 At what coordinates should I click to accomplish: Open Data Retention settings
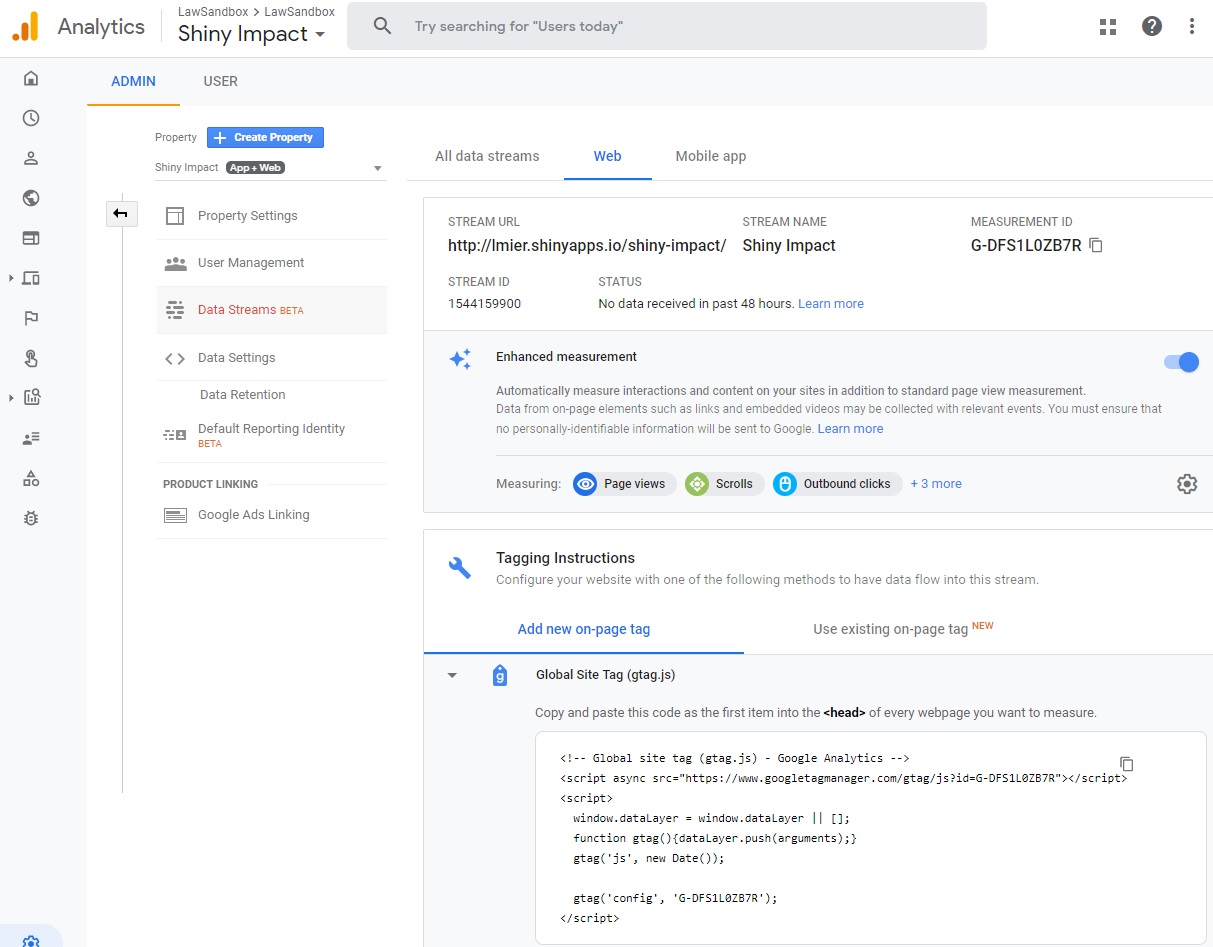tap(243, 395)
